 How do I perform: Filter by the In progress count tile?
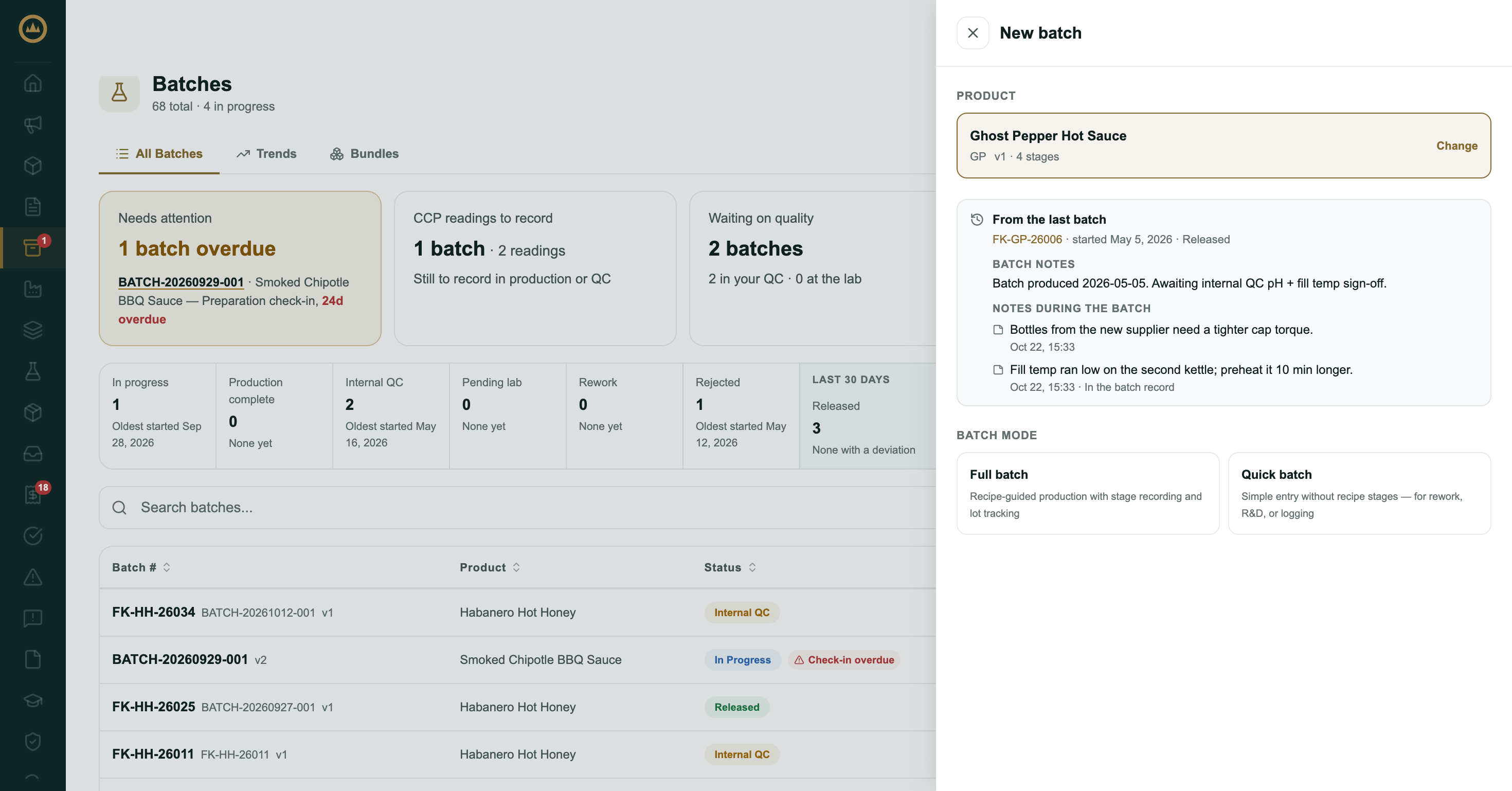click(157, 416)
